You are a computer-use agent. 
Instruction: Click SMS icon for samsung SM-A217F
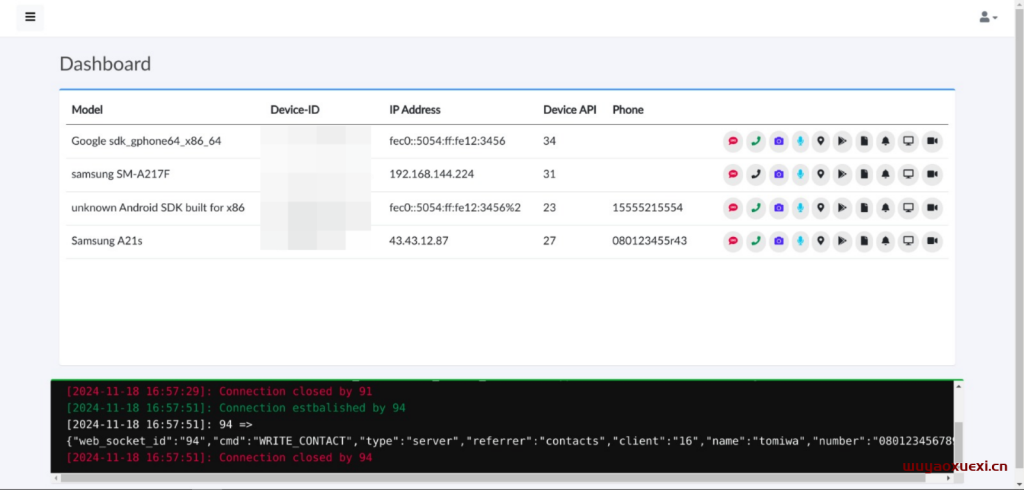(733, 174)
